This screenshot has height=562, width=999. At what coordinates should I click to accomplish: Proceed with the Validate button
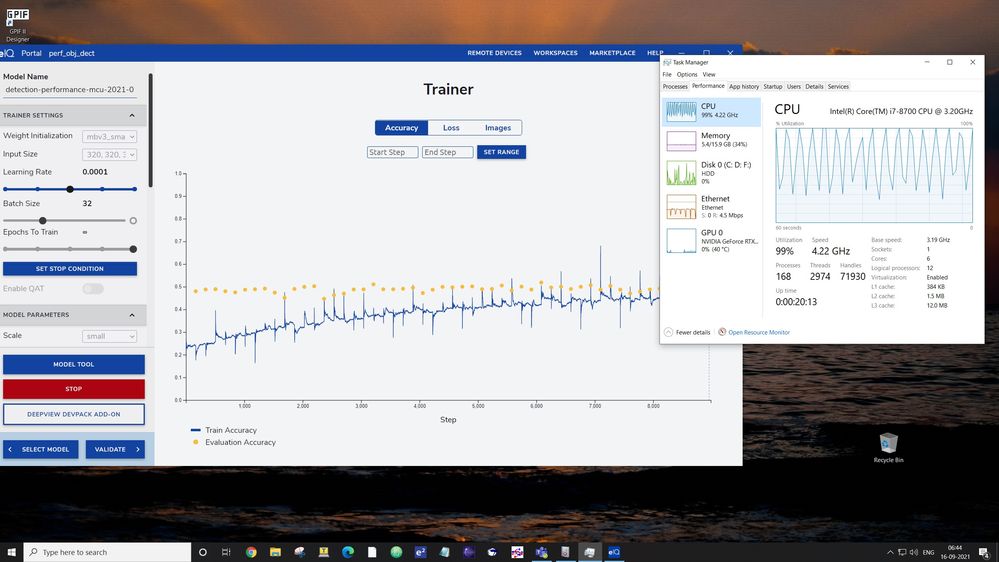point(115,449)
